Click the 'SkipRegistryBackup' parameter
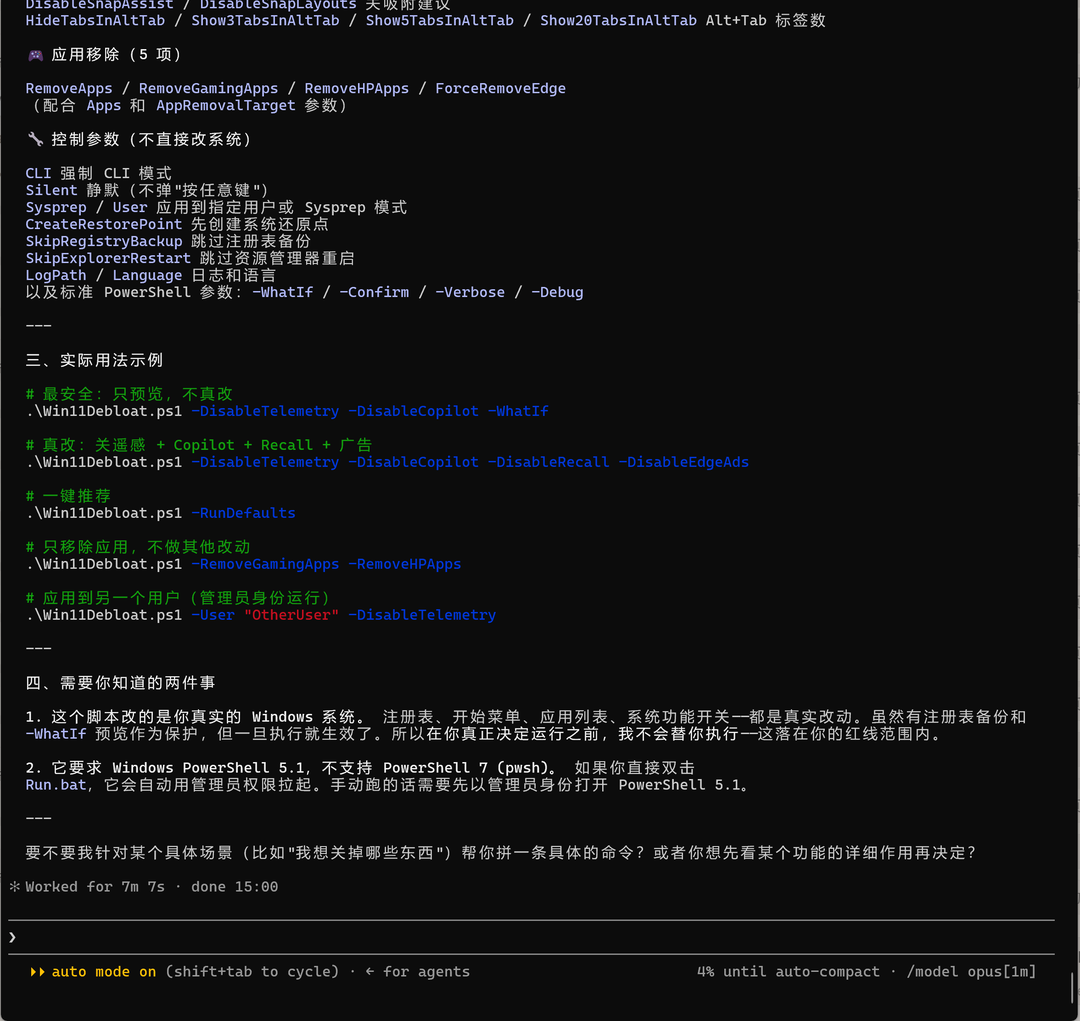Screen dimensions: 1080x1021 [x=103, y=241]
